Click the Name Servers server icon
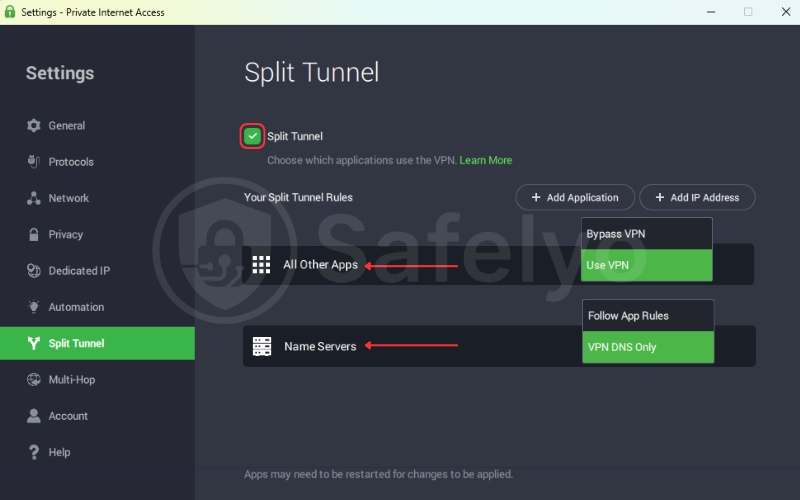The height and width of the screenshot is (500, 800). coord(262,346)
